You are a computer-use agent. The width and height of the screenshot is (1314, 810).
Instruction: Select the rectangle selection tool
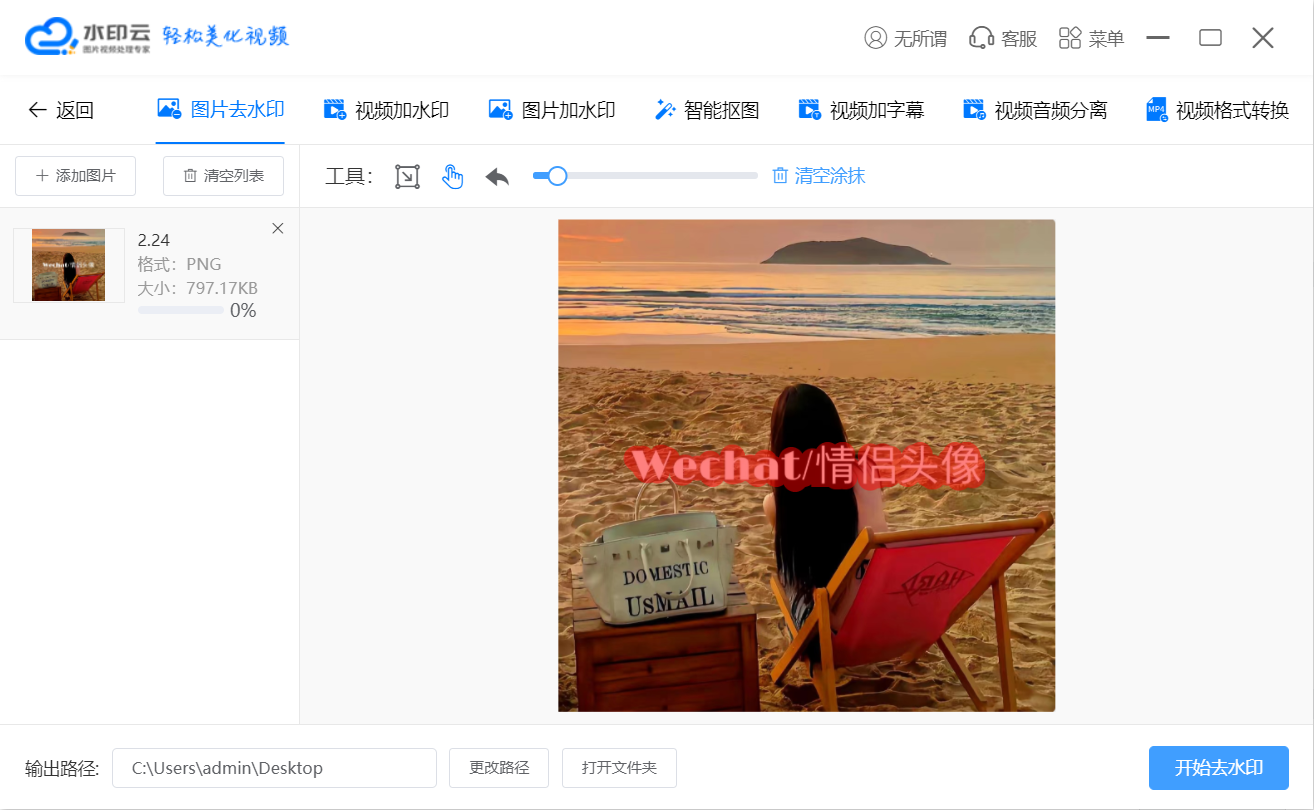[x=407, y=177]
